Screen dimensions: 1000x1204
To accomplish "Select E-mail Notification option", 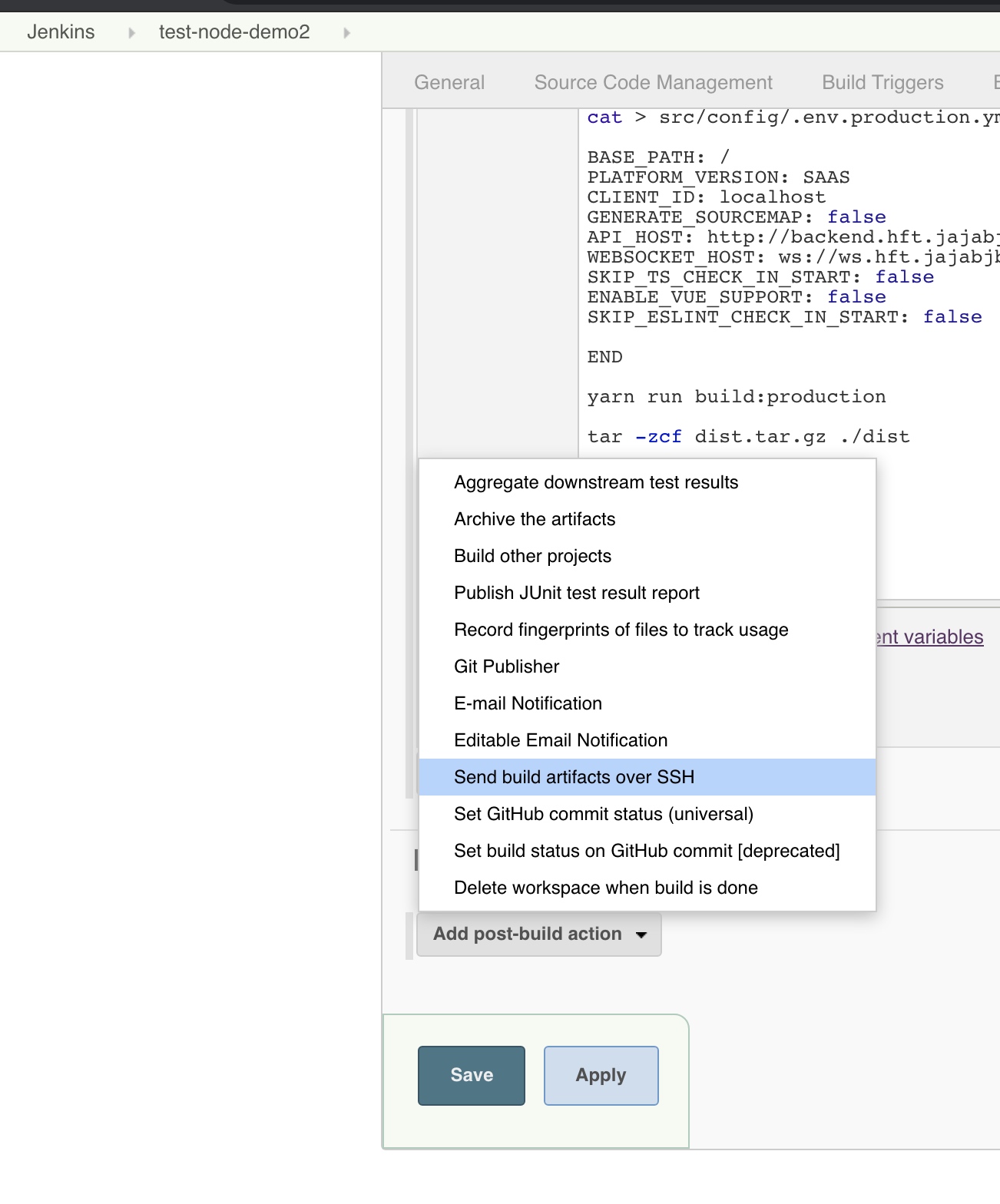I will [x=647, y=703].
